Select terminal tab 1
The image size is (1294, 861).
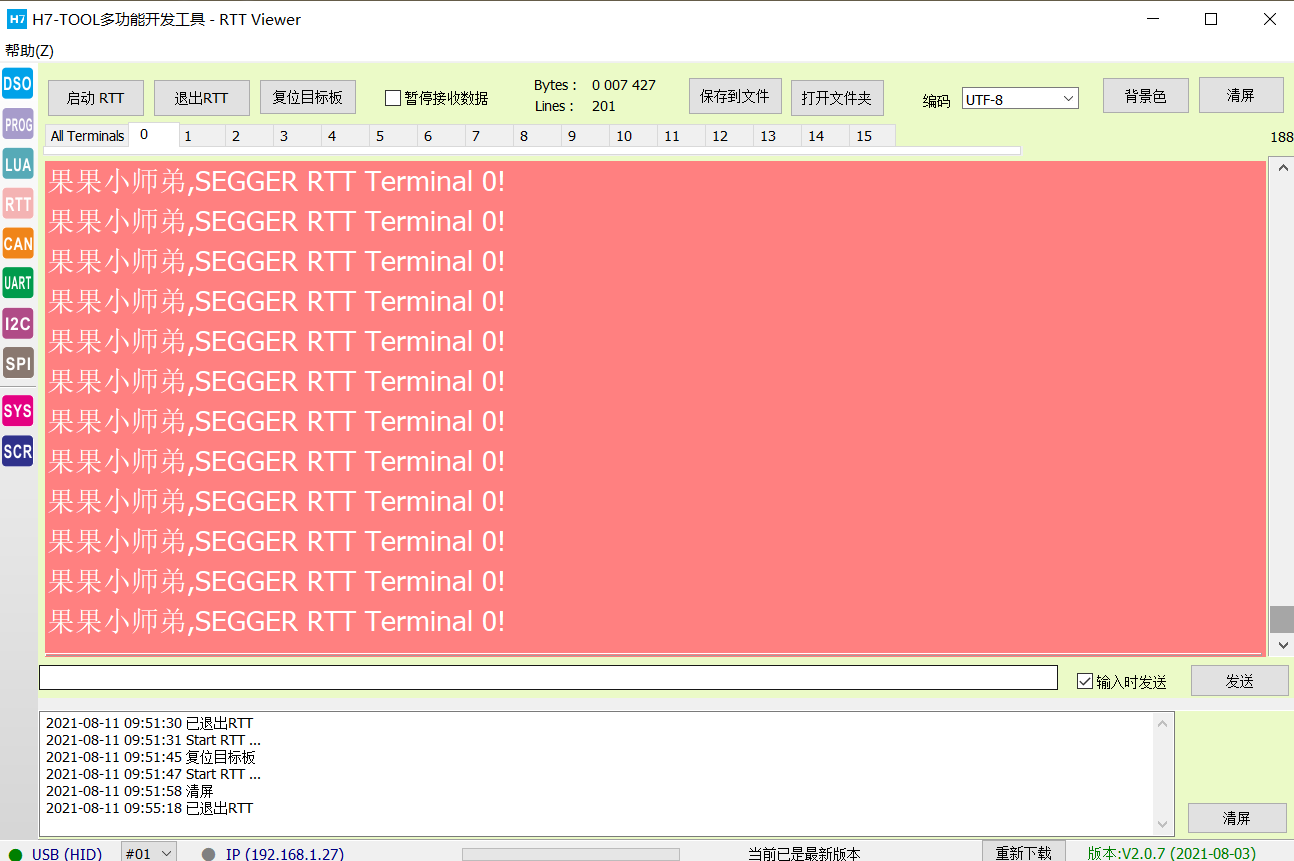tap(202, 136)
